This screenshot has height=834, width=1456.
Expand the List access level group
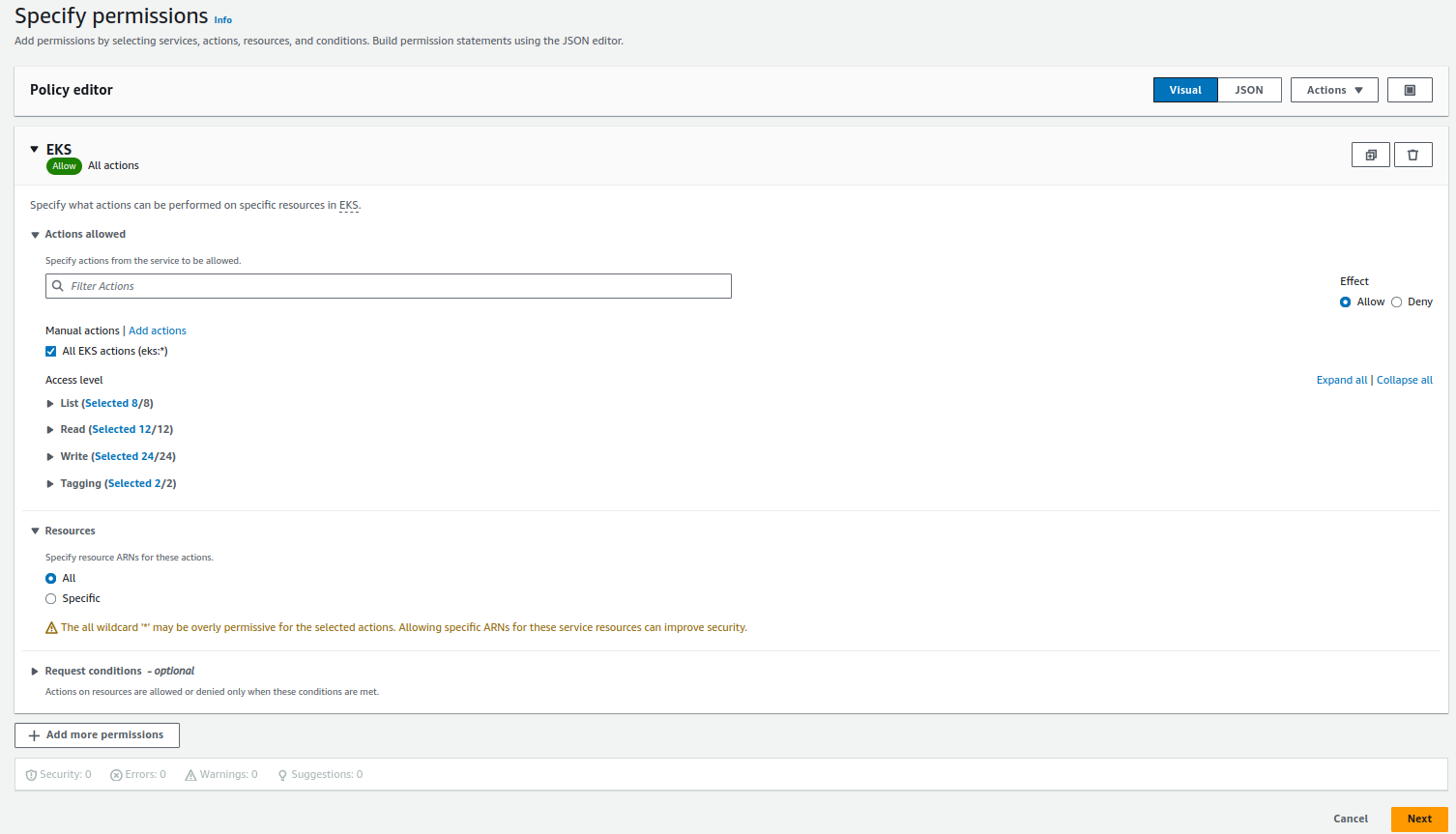(50, 404)
